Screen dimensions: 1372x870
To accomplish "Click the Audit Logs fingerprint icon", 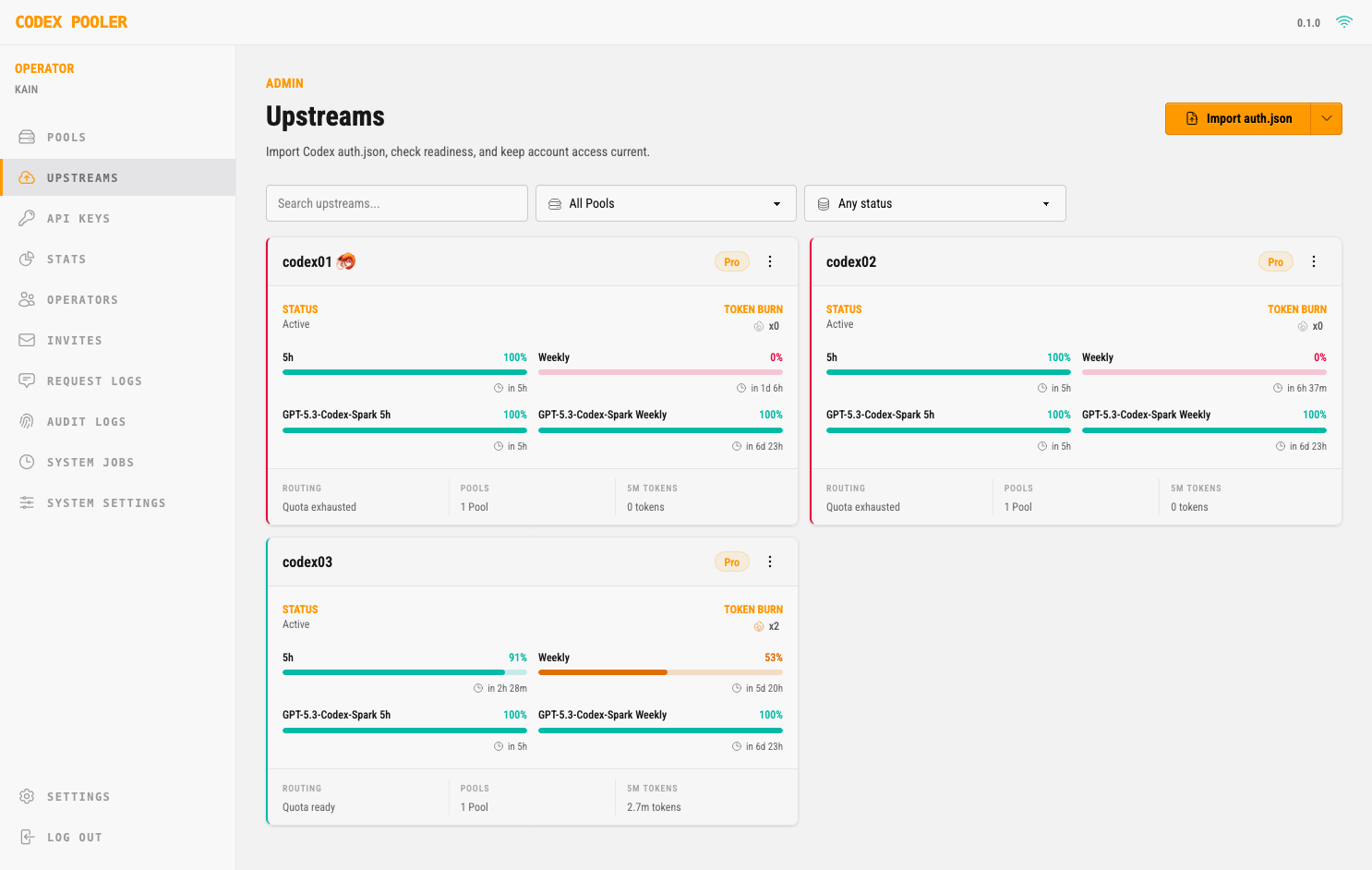I will (x=27, y=421).
